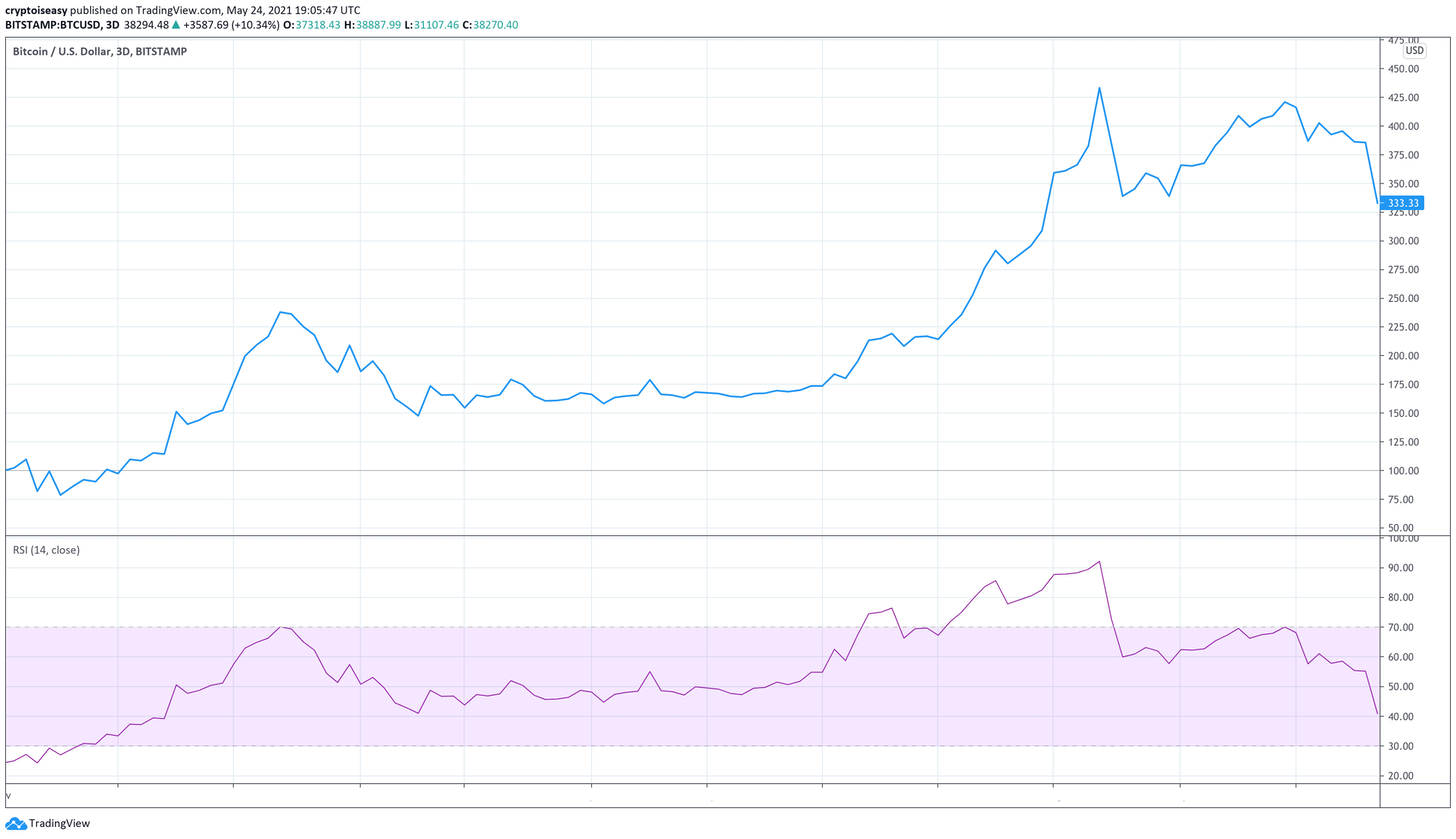The image size is (1456, 839).
Task: Select the 333.33 current price tag
Action: click(x=1400, y=203)
